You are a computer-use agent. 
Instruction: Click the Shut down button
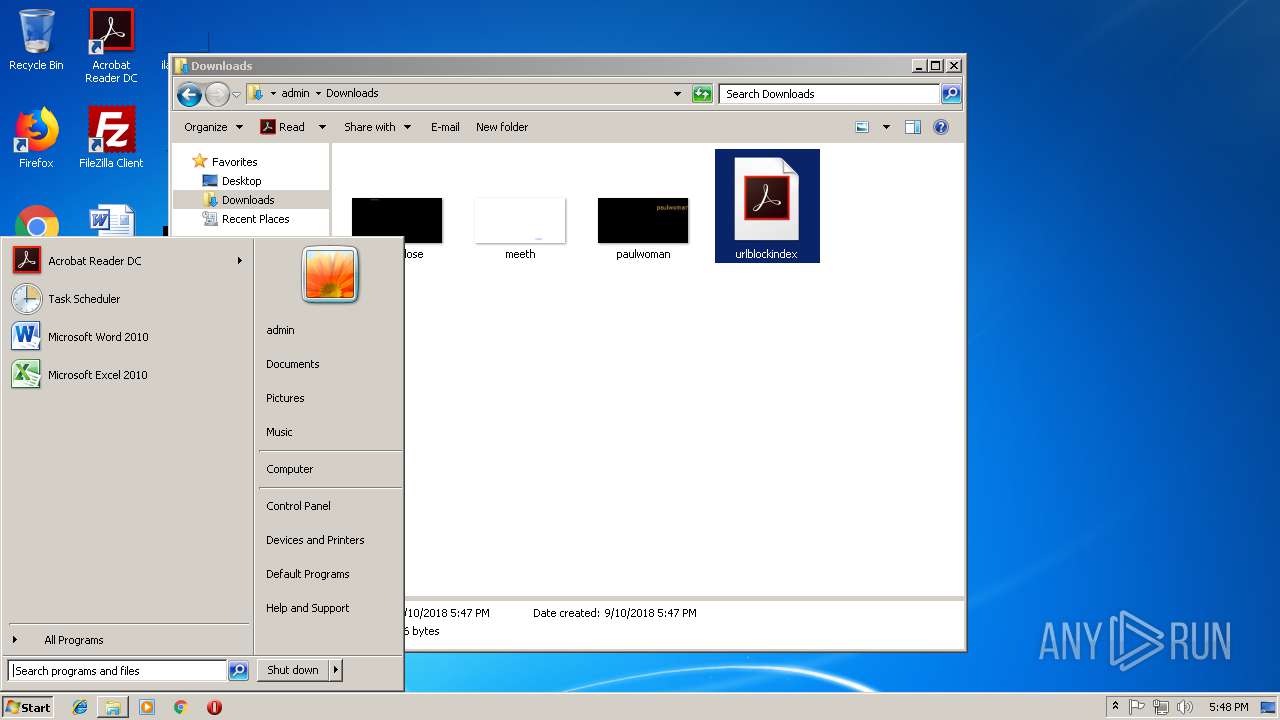293,671
